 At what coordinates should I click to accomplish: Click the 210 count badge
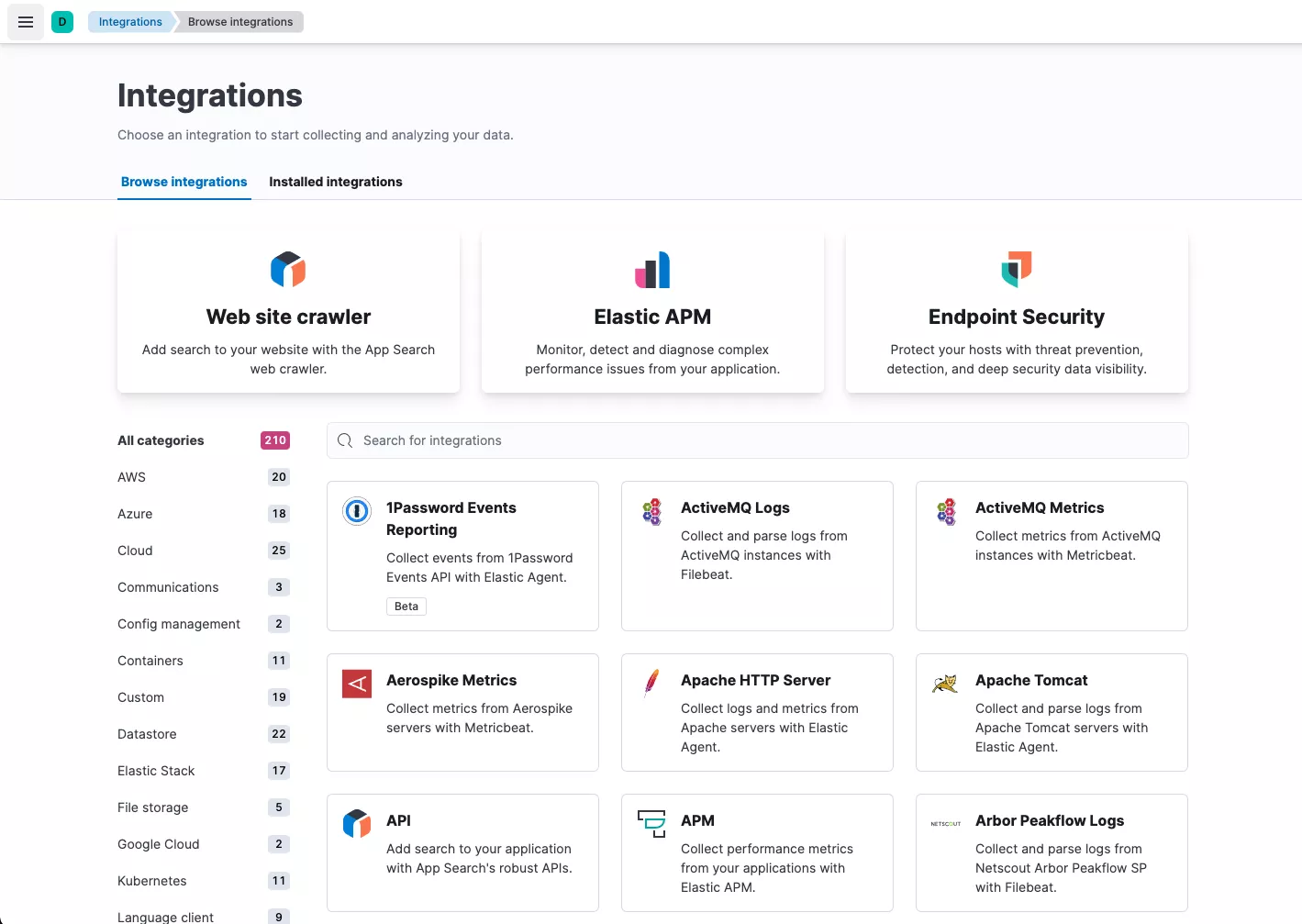click(275, 440)
